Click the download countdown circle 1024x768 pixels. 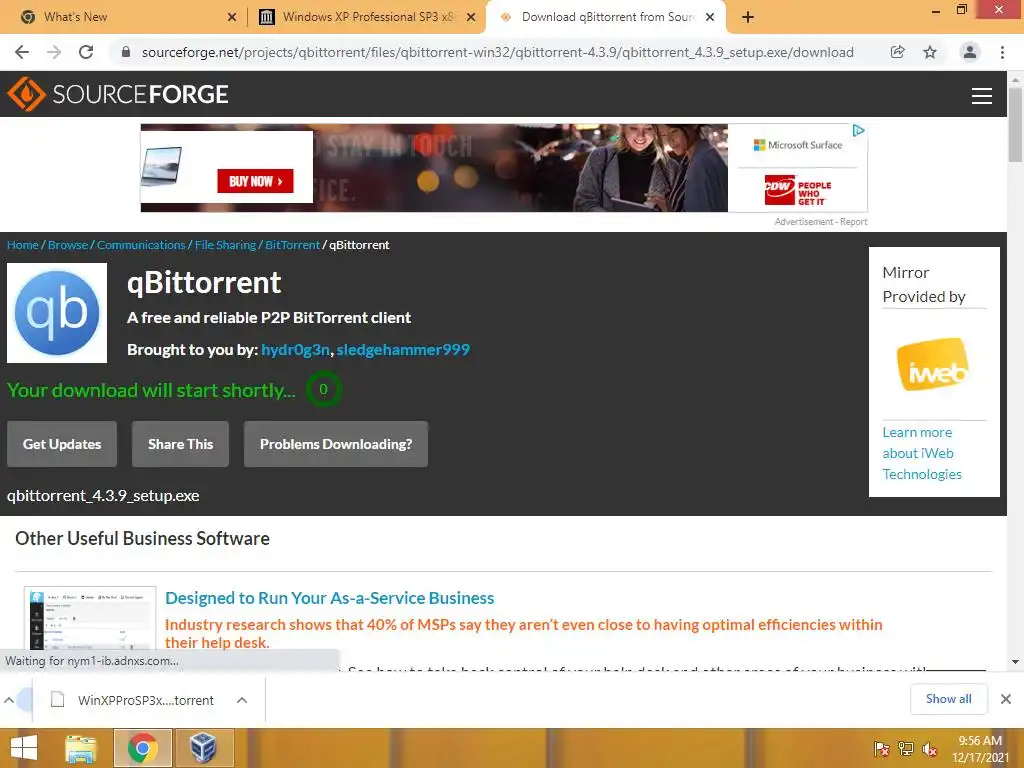(x=323, y=389)
